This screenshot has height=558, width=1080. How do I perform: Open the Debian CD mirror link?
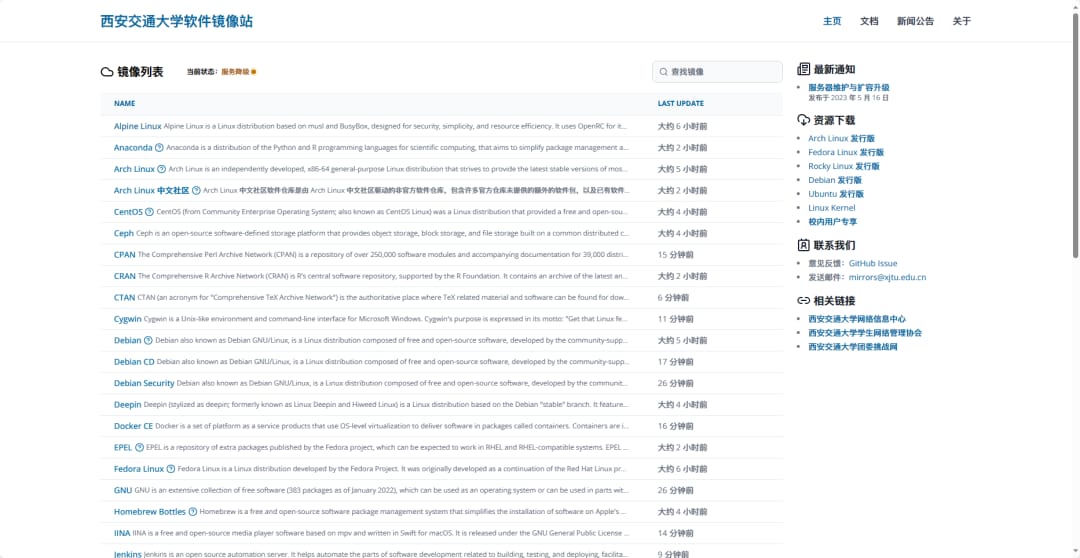click(x=134, y=362)
